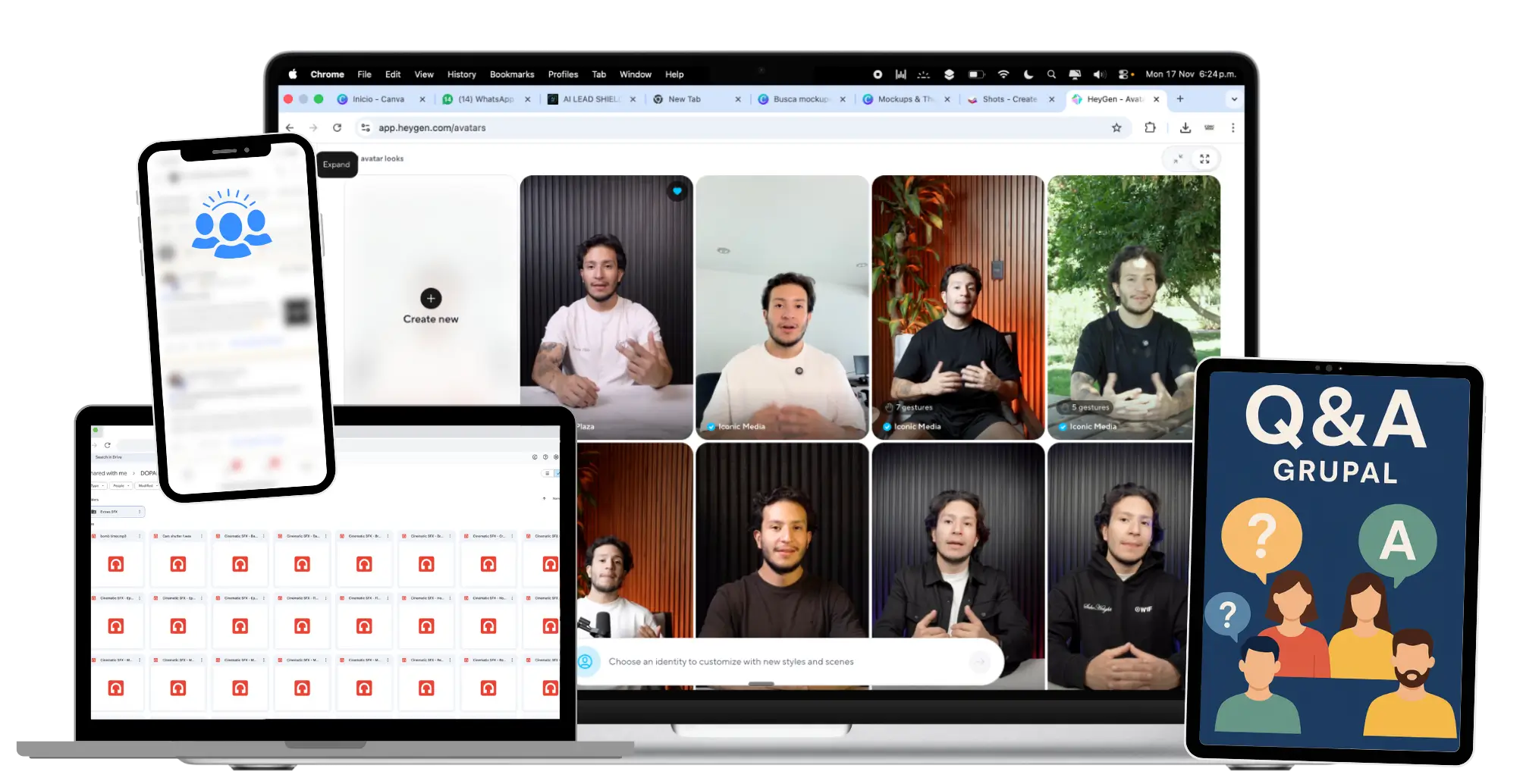Open the People filter dropdown in Drive
Screen dimensions: 1523x784
click(x=121, y=485)
